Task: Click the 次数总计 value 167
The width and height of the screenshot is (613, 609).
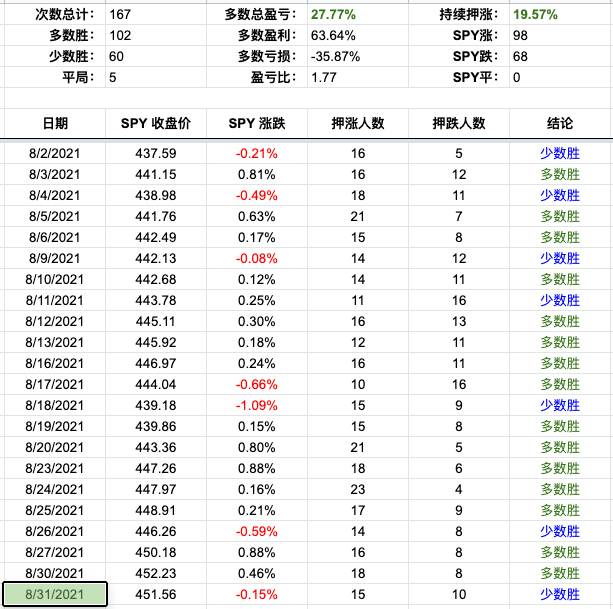Action: click(130, 16)
